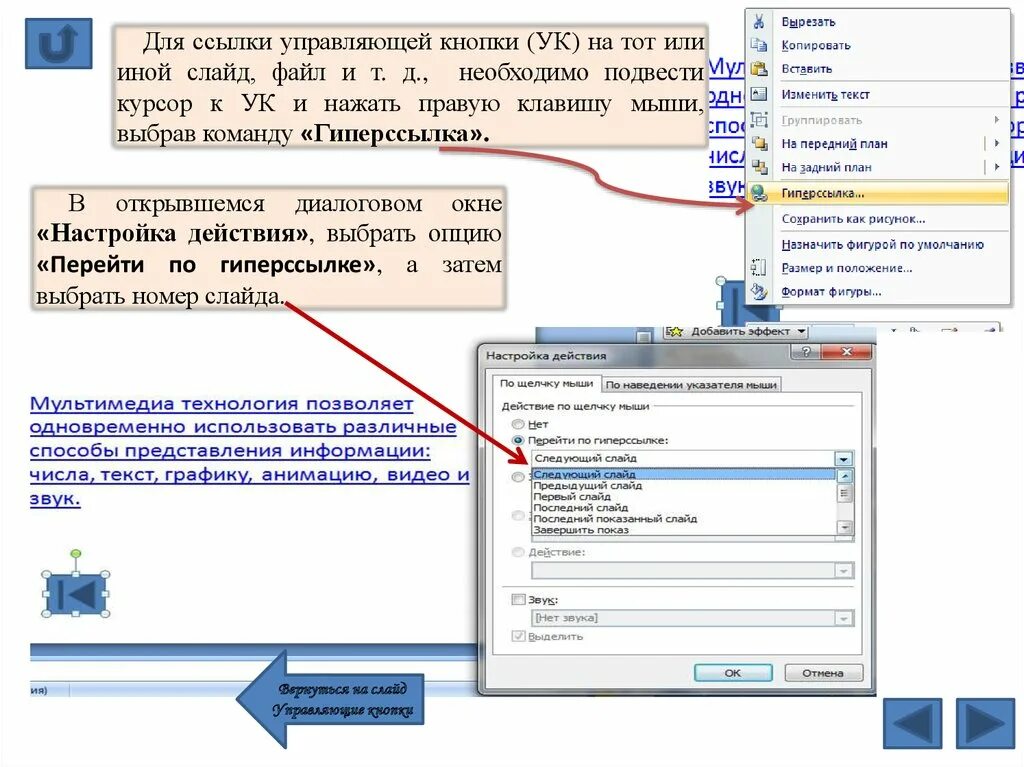Choose Гиперссылка... from the context menu

coord(878,193)
